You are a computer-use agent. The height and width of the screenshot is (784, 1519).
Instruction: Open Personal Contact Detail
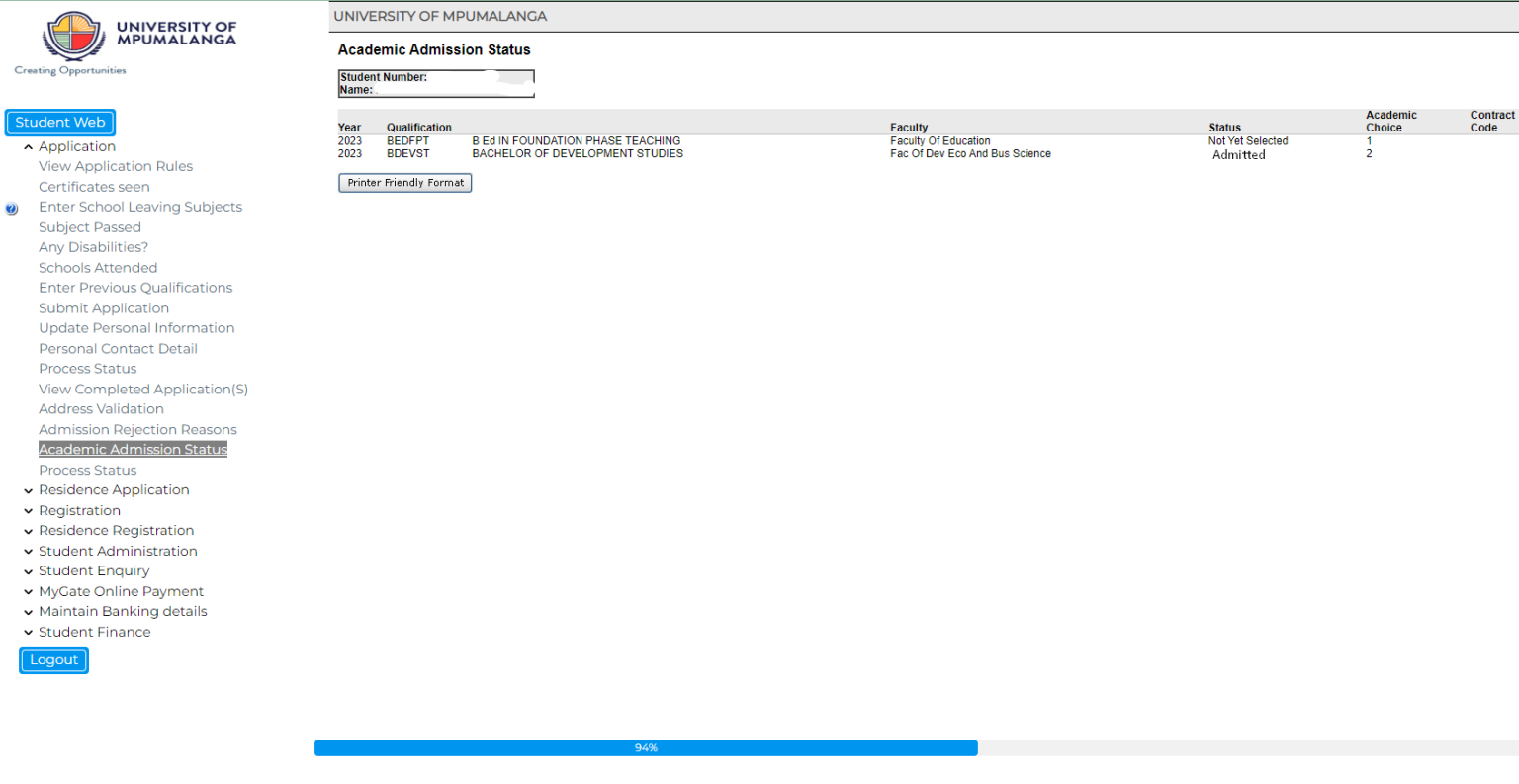(118, 349)
